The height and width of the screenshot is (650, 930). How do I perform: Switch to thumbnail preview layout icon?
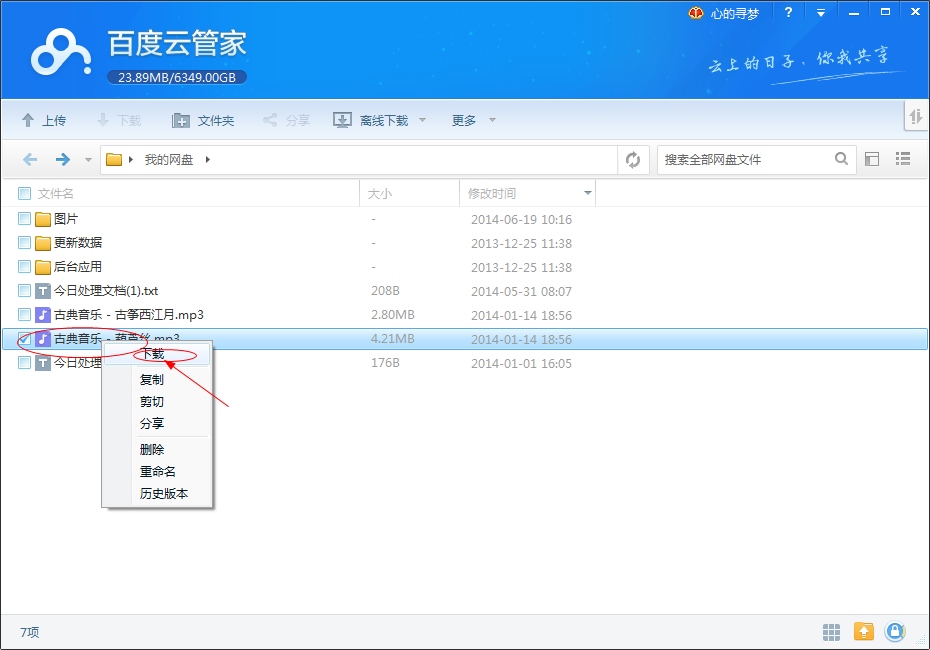[x=872, y=159]
